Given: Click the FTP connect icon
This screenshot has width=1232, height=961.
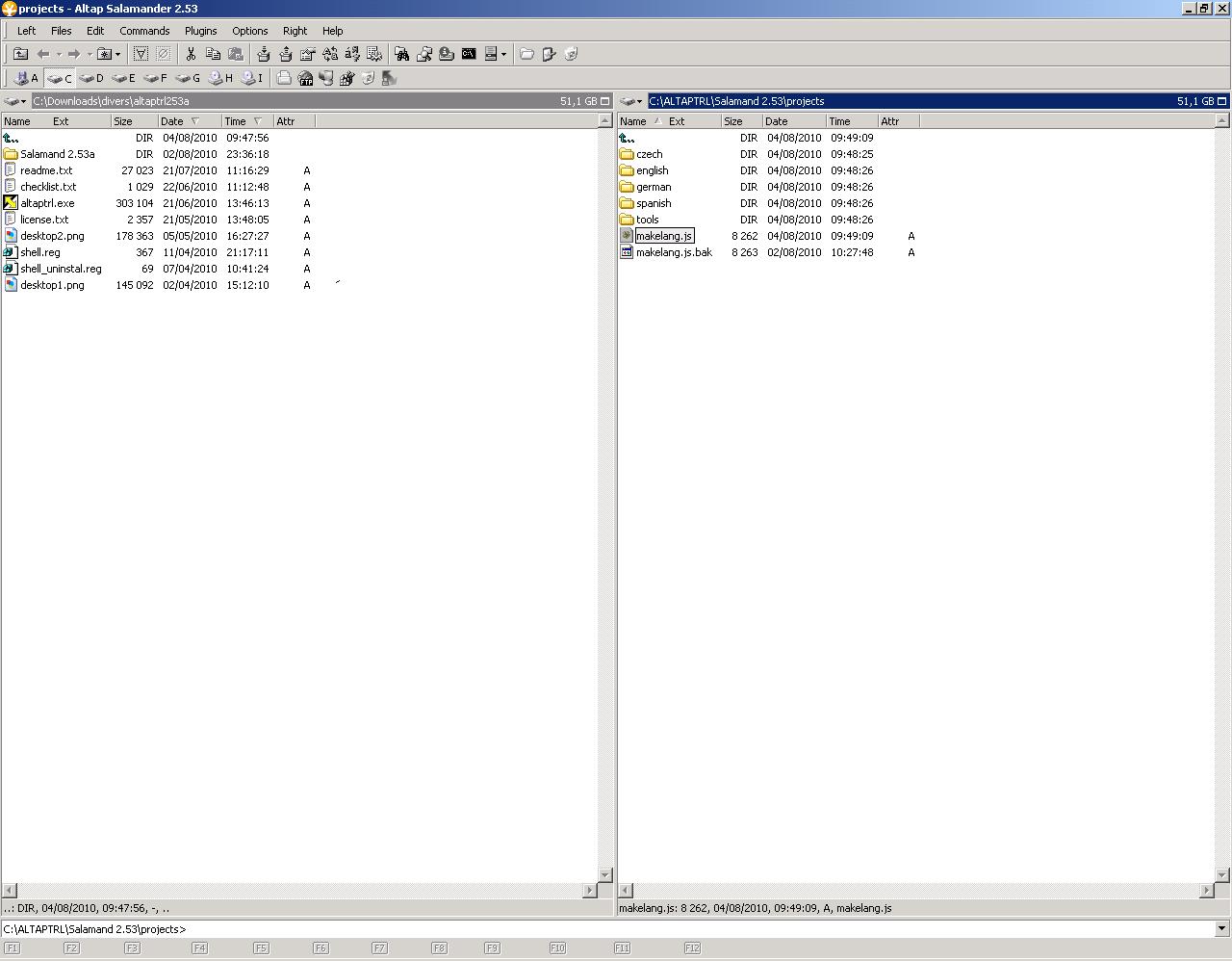Looking at the screenshot, I should click(x=305, y=78).
